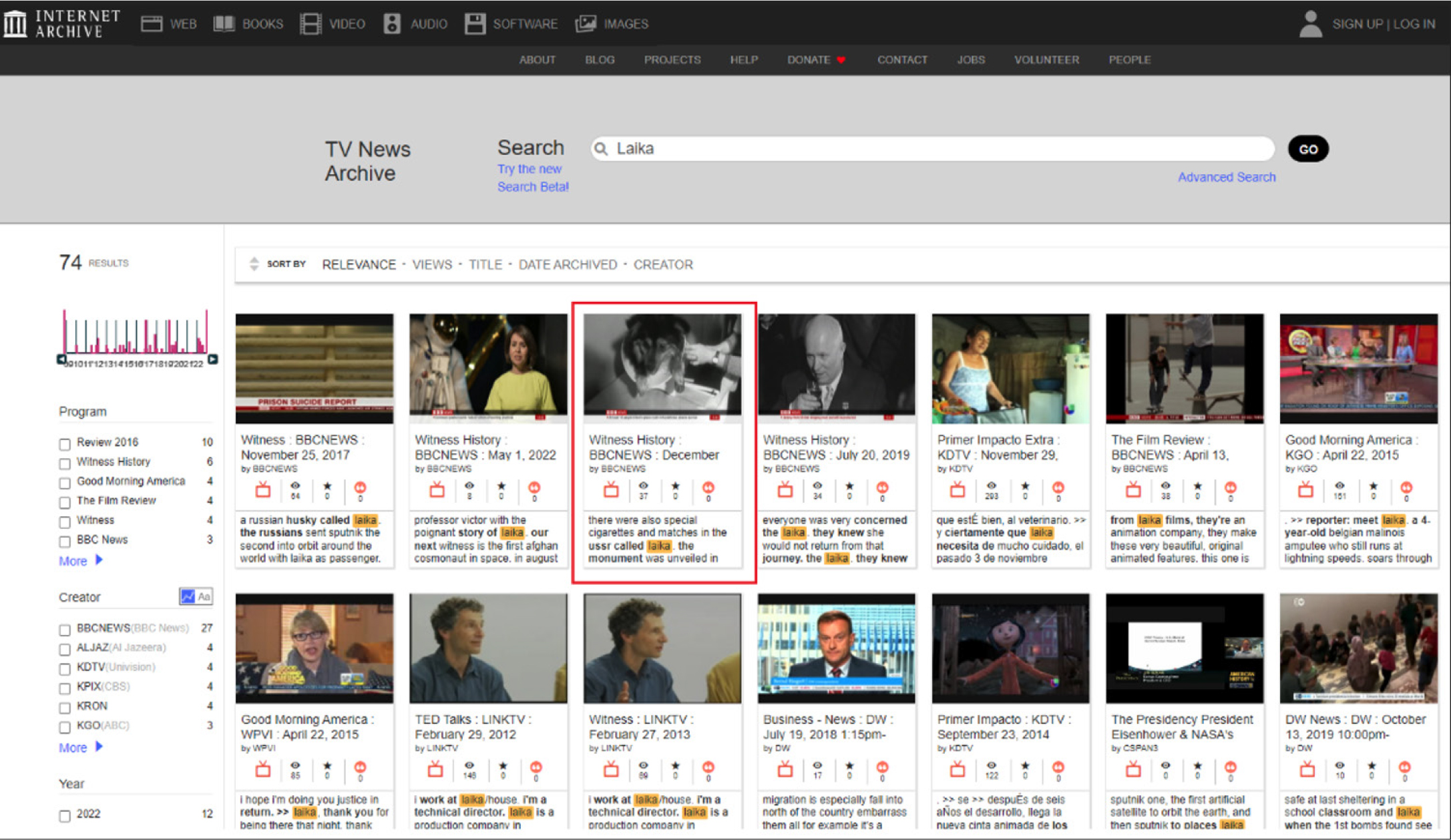Screen dimensions: 1451x840
Task: Open the Primer Impacto Extra KDTV thumbnail
Action: click(x=1010, y=369)
